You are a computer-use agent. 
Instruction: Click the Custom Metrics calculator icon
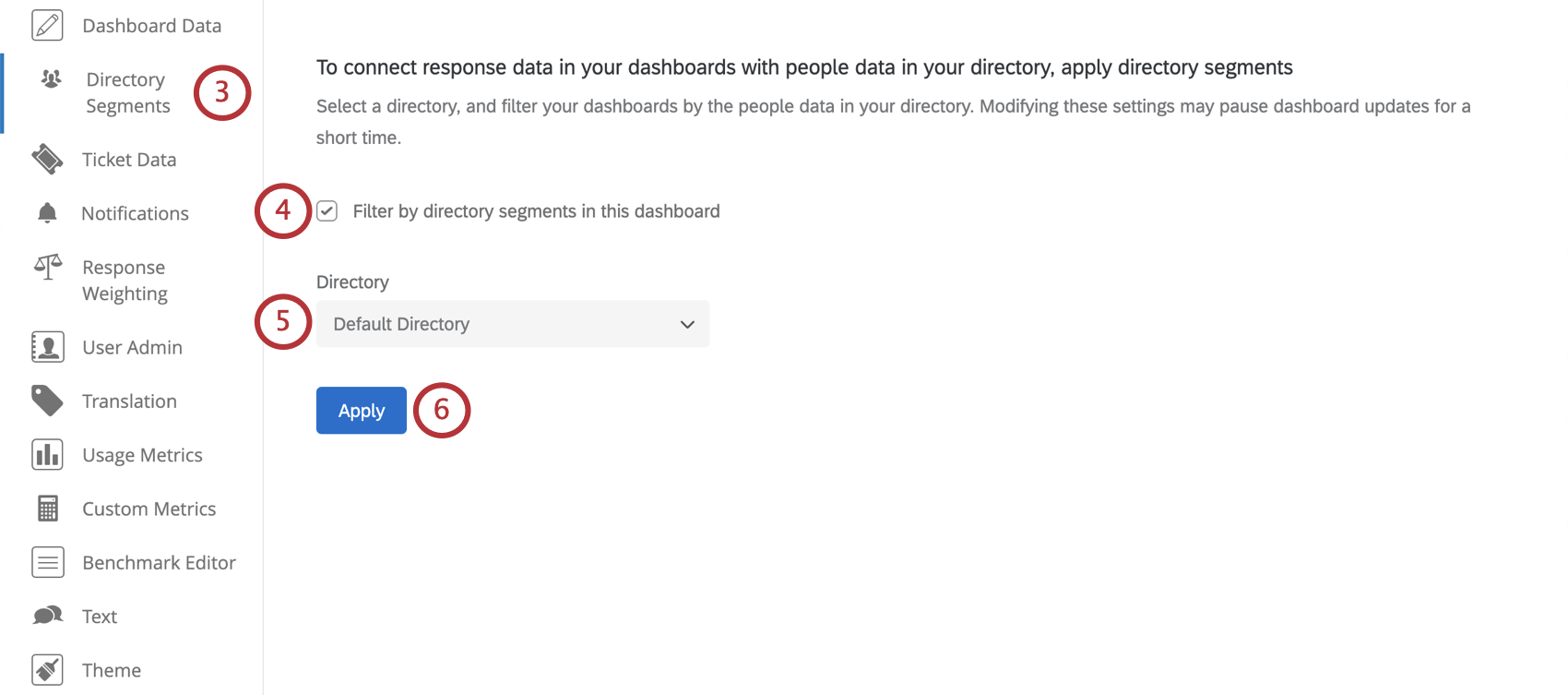tap(47, 509)
